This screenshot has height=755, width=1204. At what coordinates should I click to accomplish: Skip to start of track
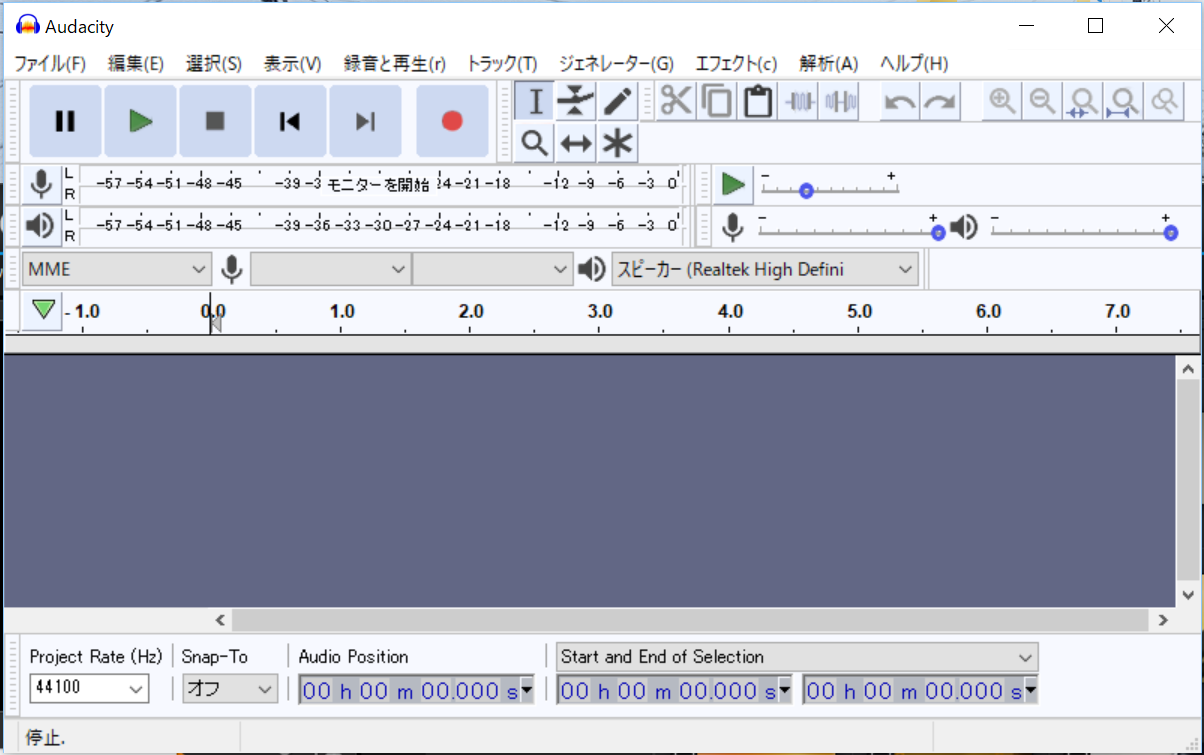290,121
